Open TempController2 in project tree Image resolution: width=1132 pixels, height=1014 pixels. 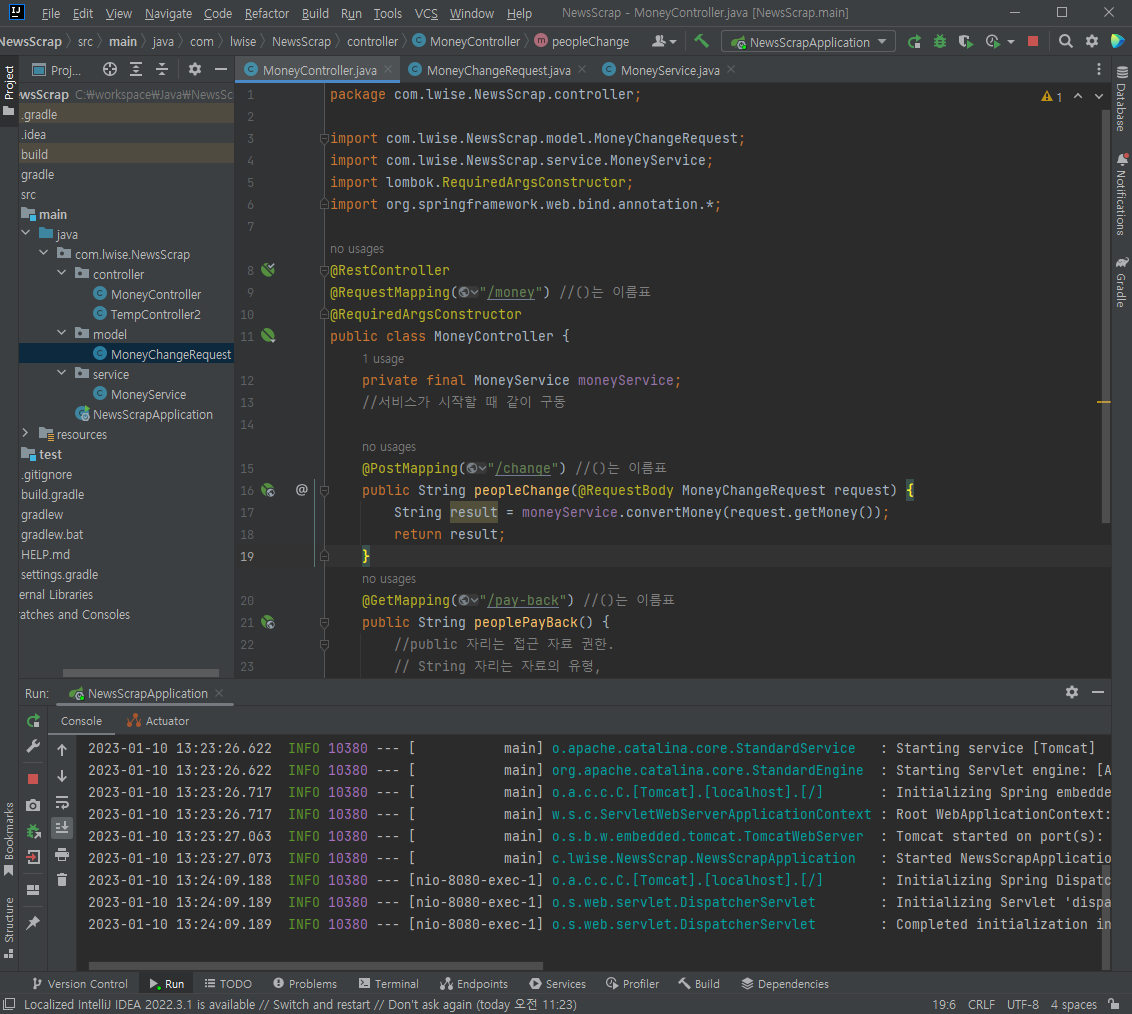(155, 314)
